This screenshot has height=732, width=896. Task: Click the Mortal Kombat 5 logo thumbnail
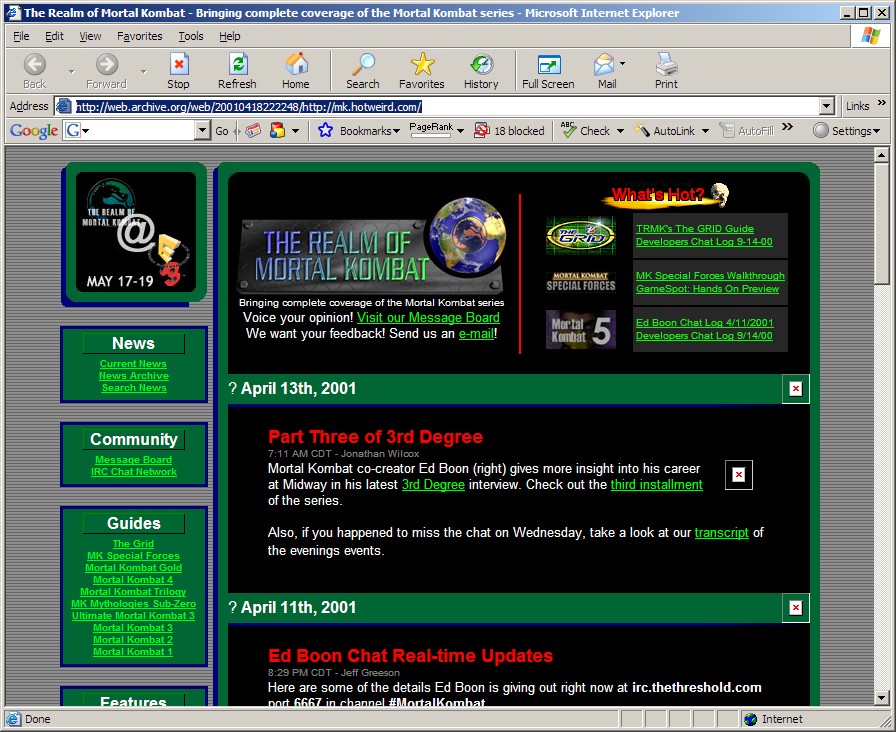[x=581, y=329]
